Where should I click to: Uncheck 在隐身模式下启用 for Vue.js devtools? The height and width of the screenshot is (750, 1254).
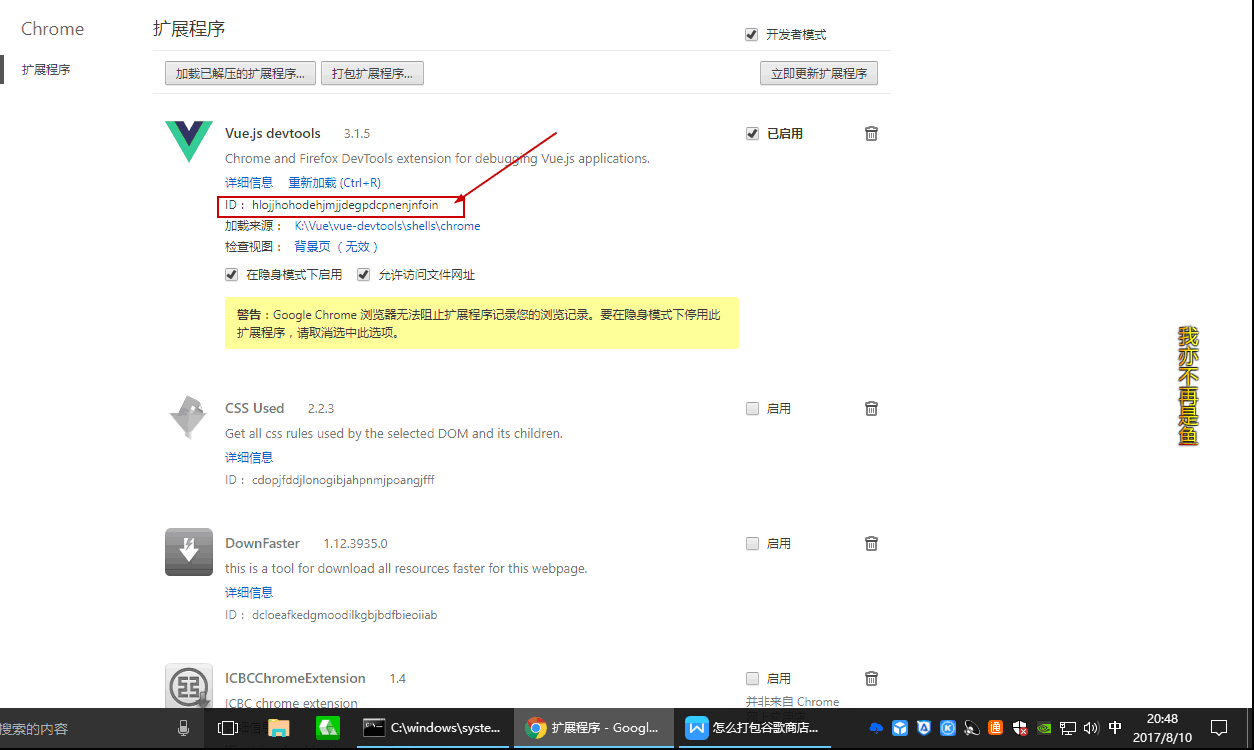point(232,275)
